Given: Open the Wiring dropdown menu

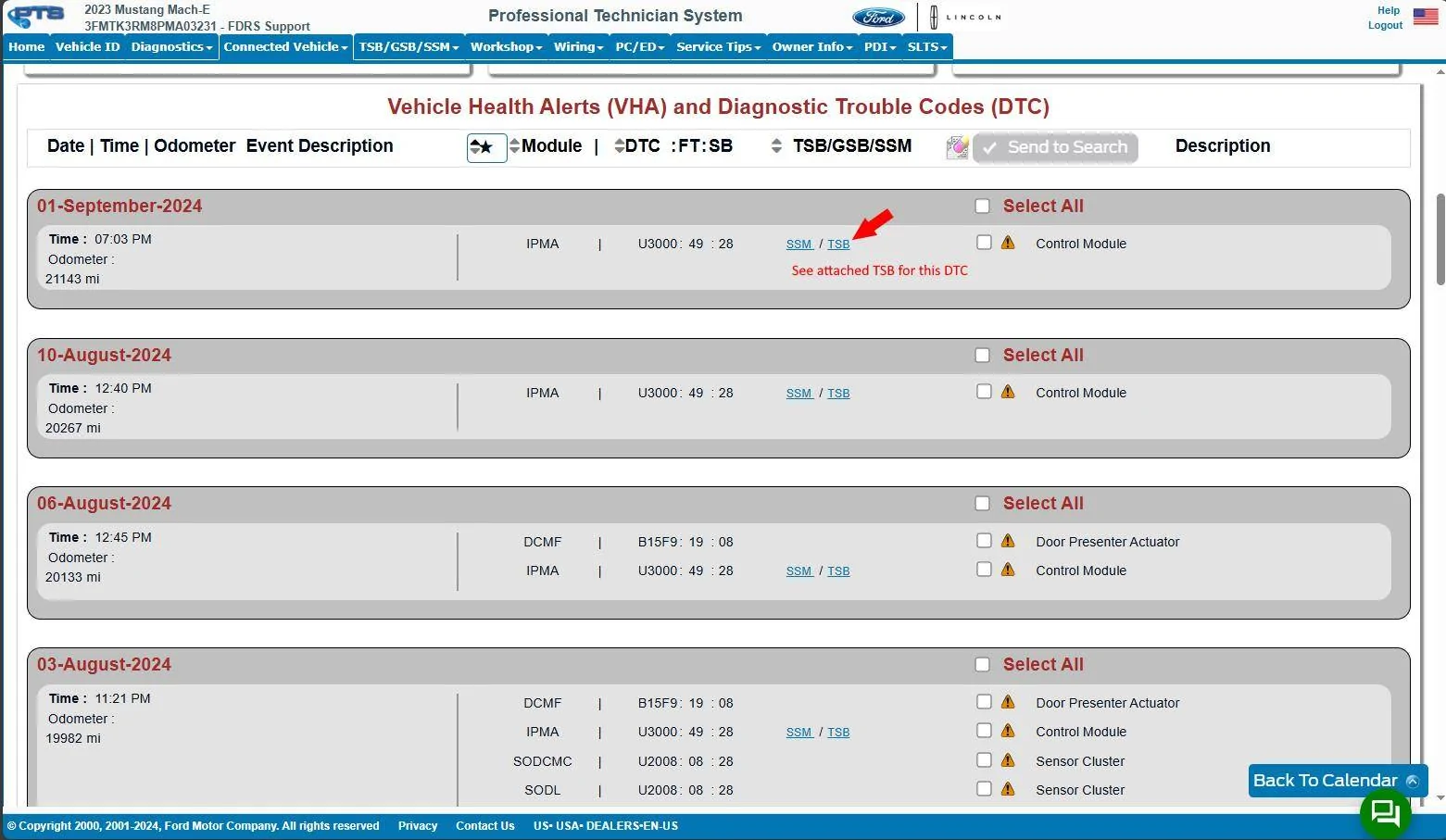Looking at the screenshot, I should pyautogui.click(x=578, y=47).
